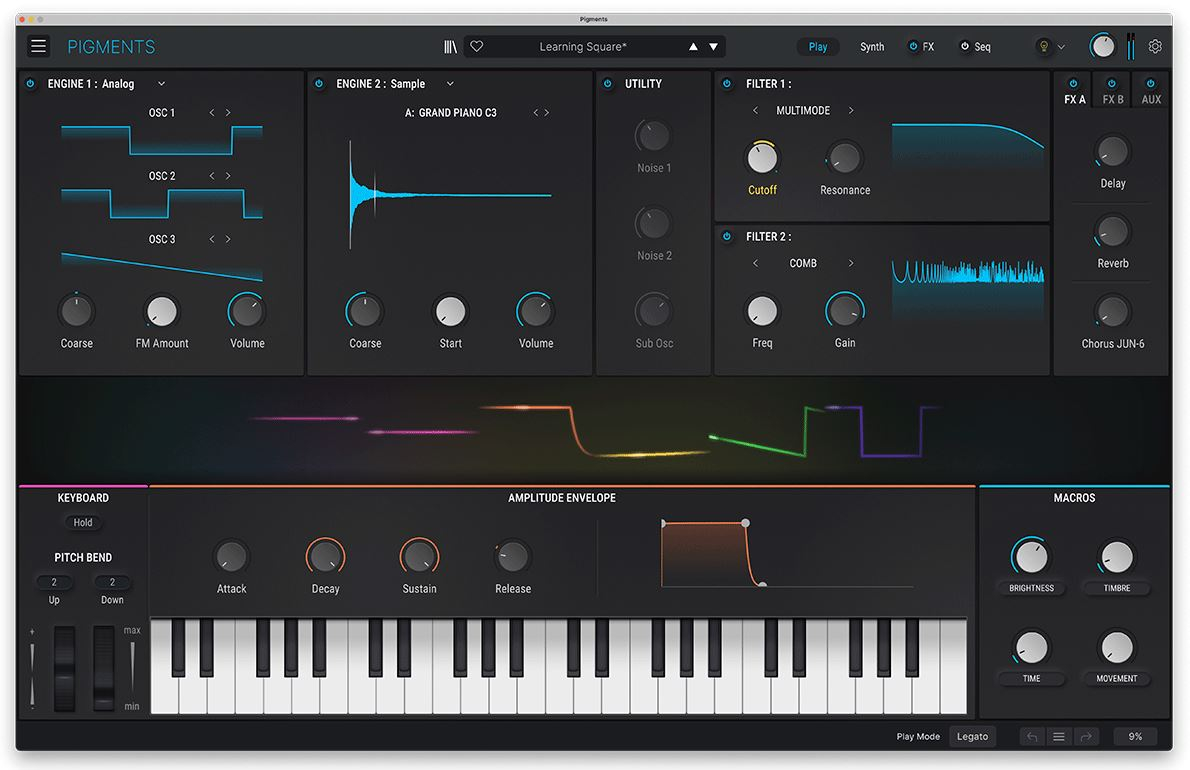The width and height of the screenshot is (1190, 770).
Task: Load next preset with down arrow
Action: click(x=713, y=46)
